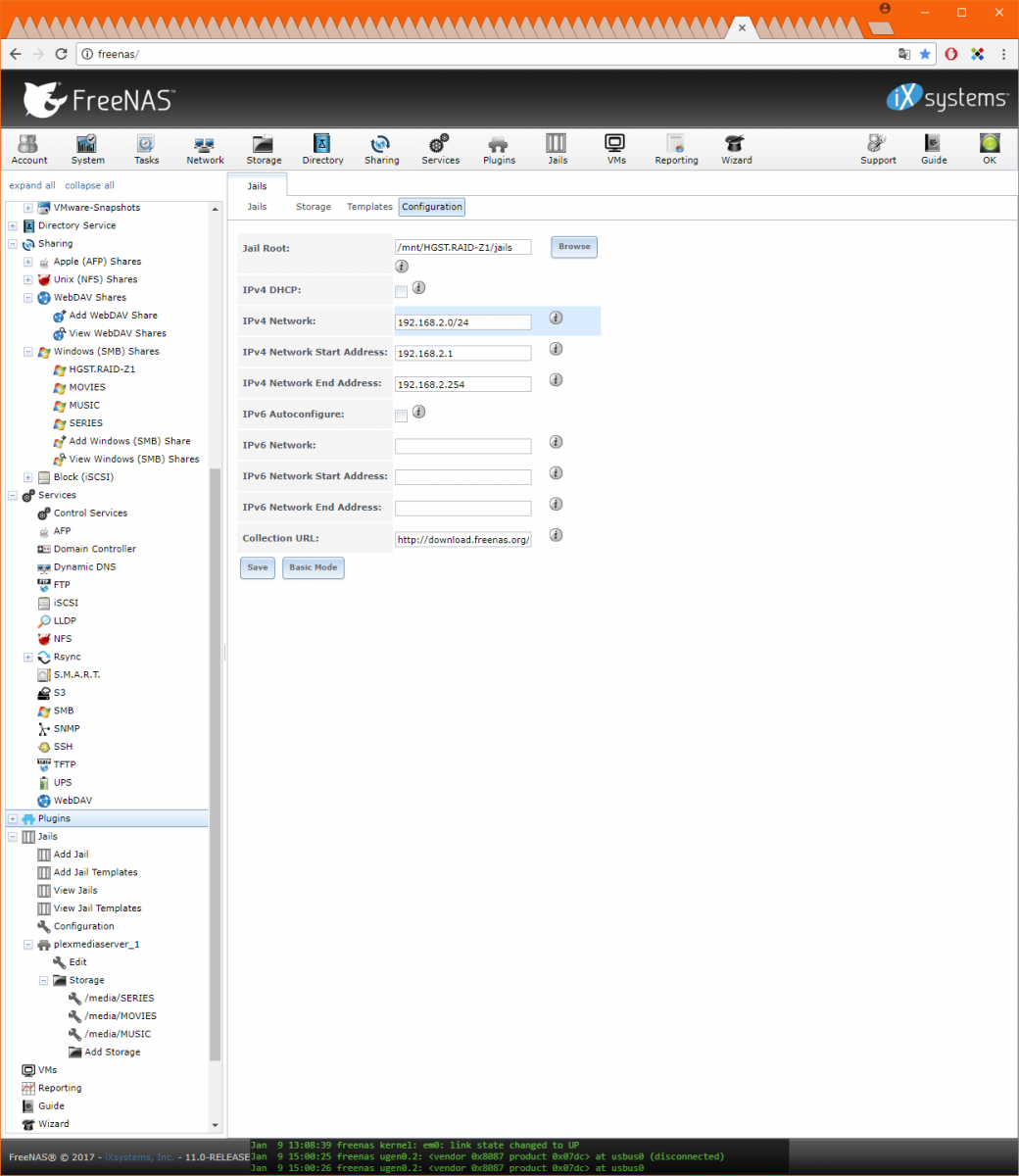This screenshot has height=1176, width=1019.
Task: Open the Sharing toolbar icon
Action: tap(381, 149)
